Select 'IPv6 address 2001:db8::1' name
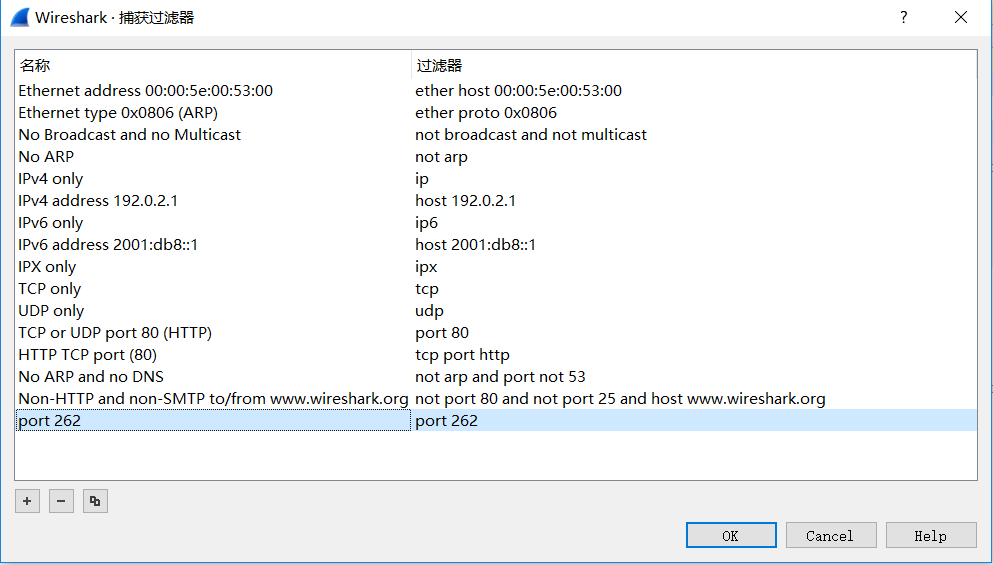 108,244
